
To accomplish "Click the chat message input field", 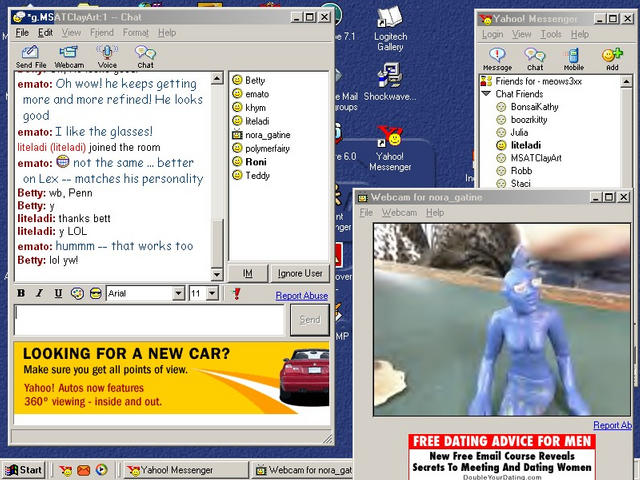I will click(x=149, y=320).
